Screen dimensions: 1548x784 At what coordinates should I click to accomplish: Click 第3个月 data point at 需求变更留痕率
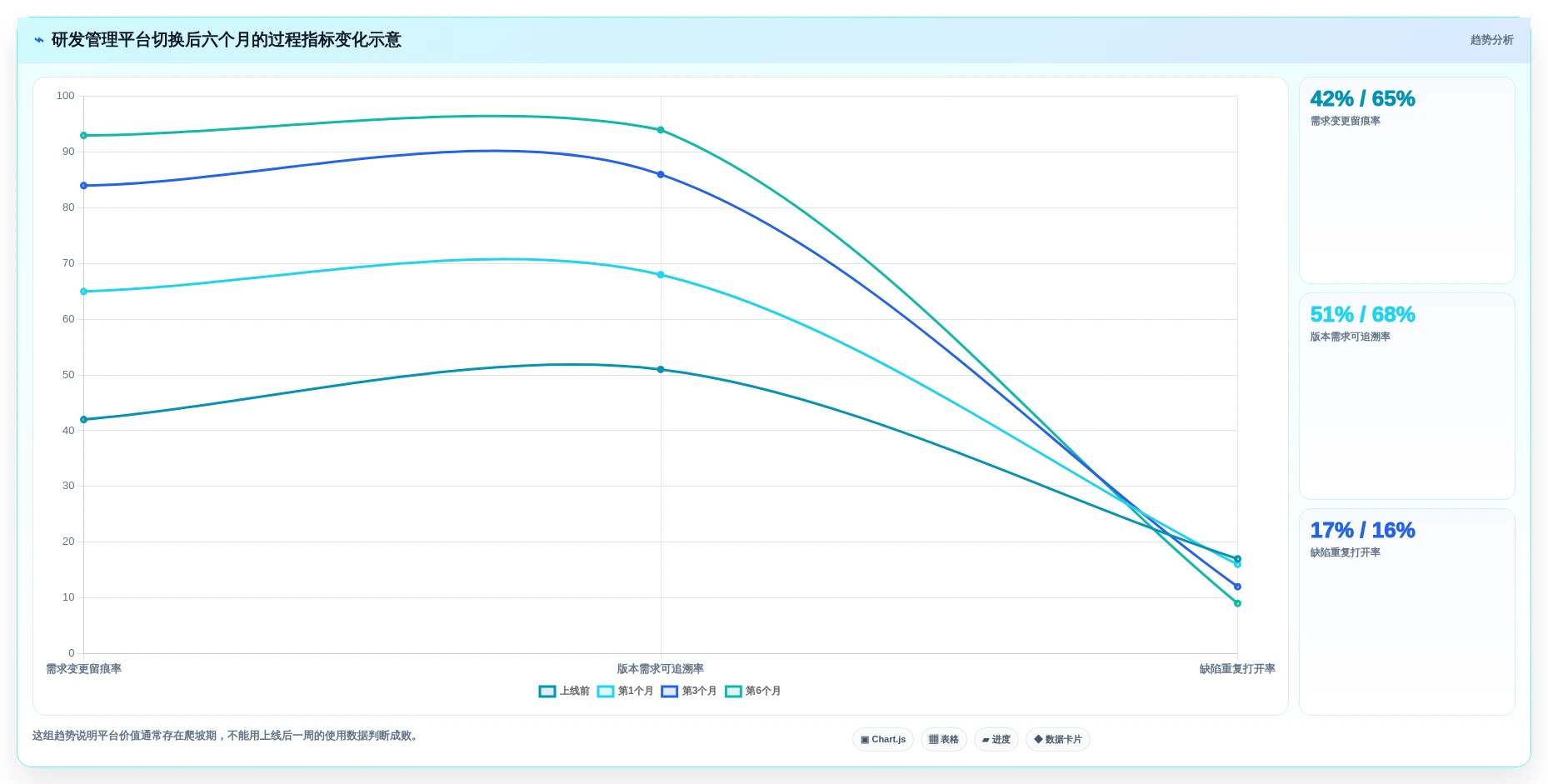pos(83,186)
